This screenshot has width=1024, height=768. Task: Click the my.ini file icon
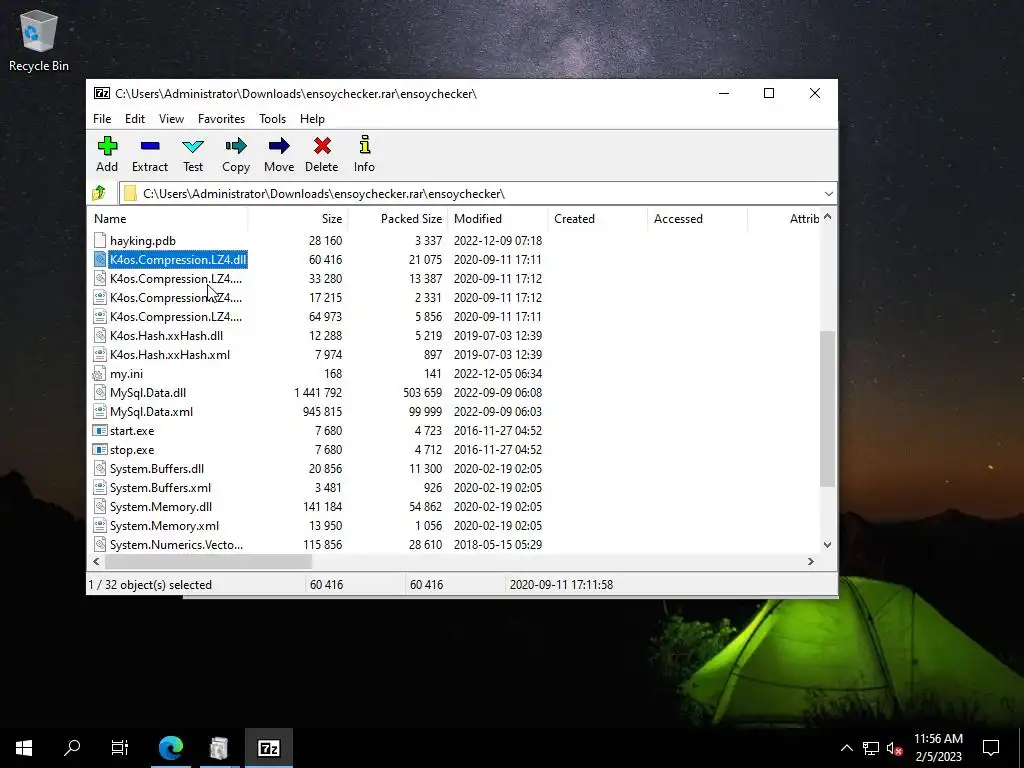click(99, 374)
